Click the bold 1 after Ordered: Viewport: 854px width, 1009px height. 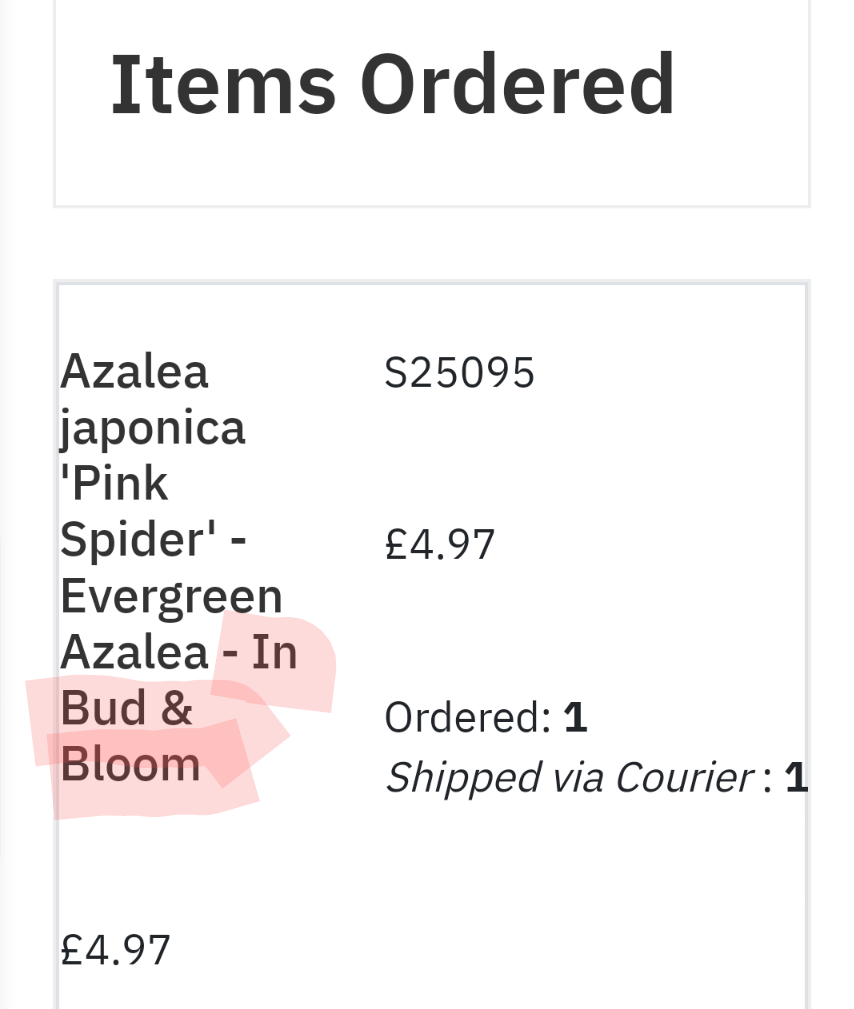(574, 717)
